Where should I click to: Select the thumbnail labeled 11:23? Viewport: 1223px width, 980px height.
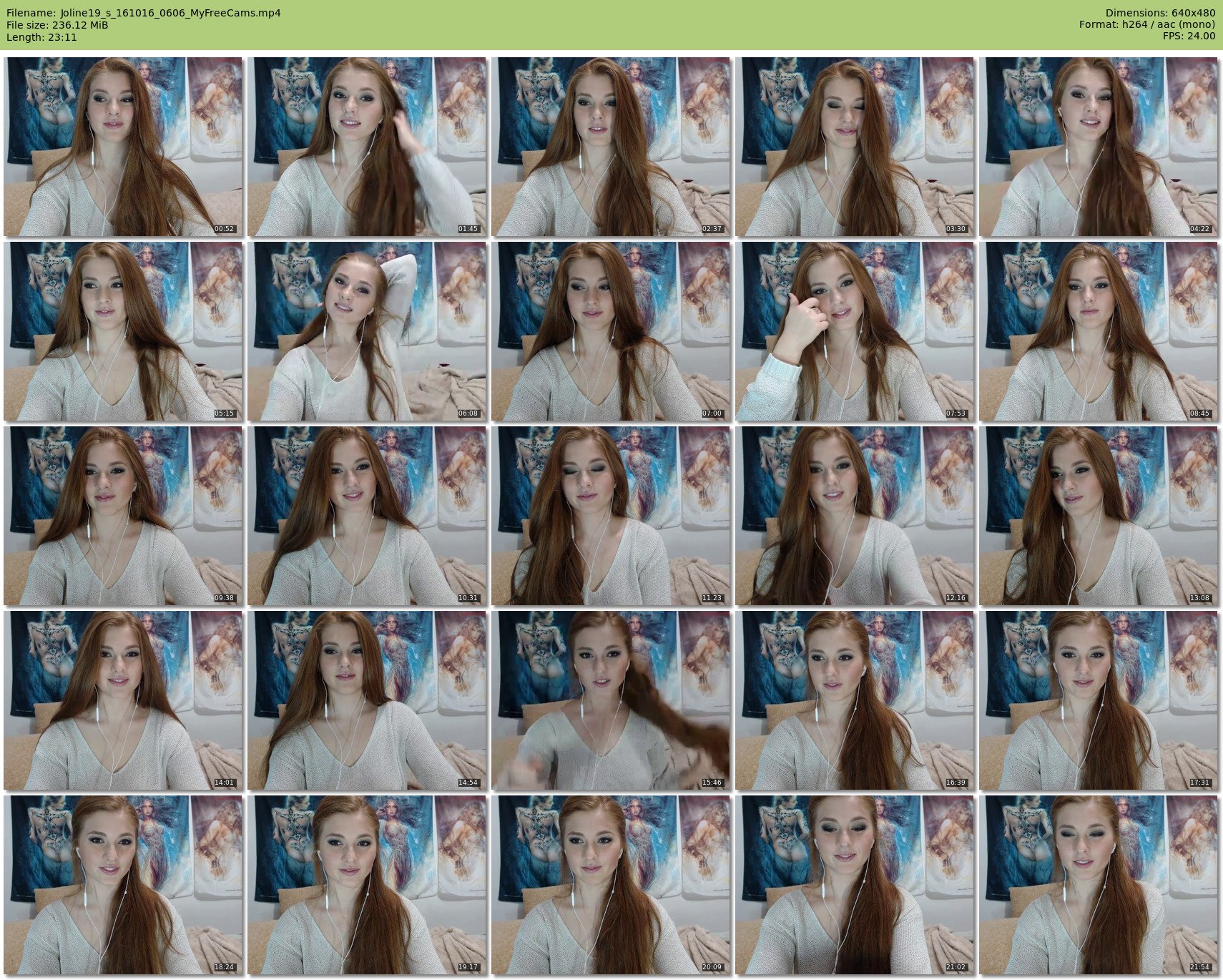611,516
